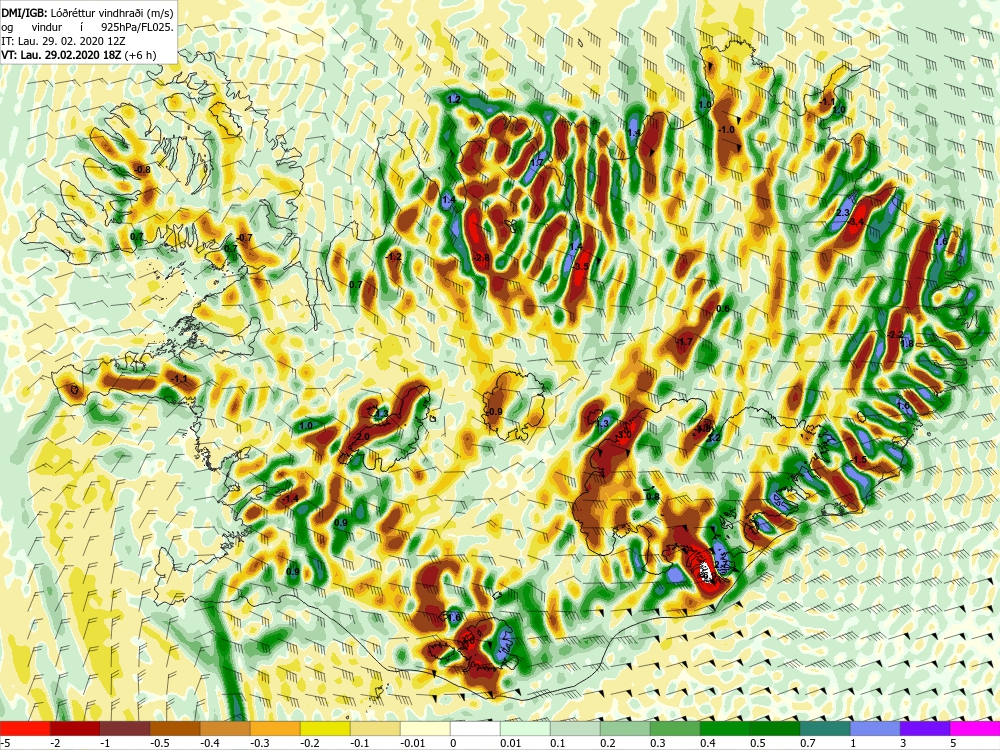Click the purple legend swatch labeled 3

pos(925,728)
